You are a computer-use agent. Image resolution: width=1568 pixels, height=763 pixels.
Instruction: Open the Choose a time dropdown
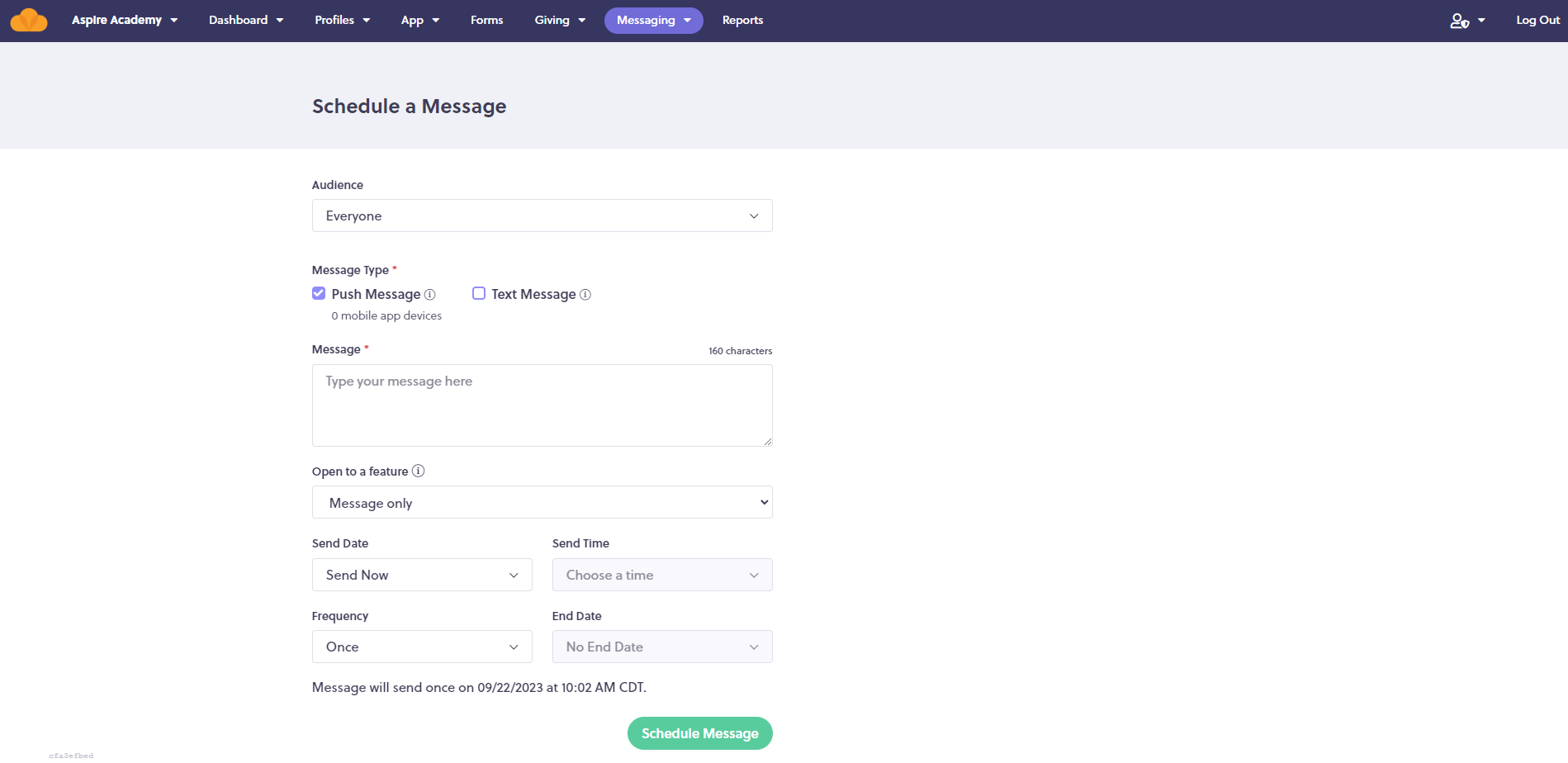click(661, 575)
